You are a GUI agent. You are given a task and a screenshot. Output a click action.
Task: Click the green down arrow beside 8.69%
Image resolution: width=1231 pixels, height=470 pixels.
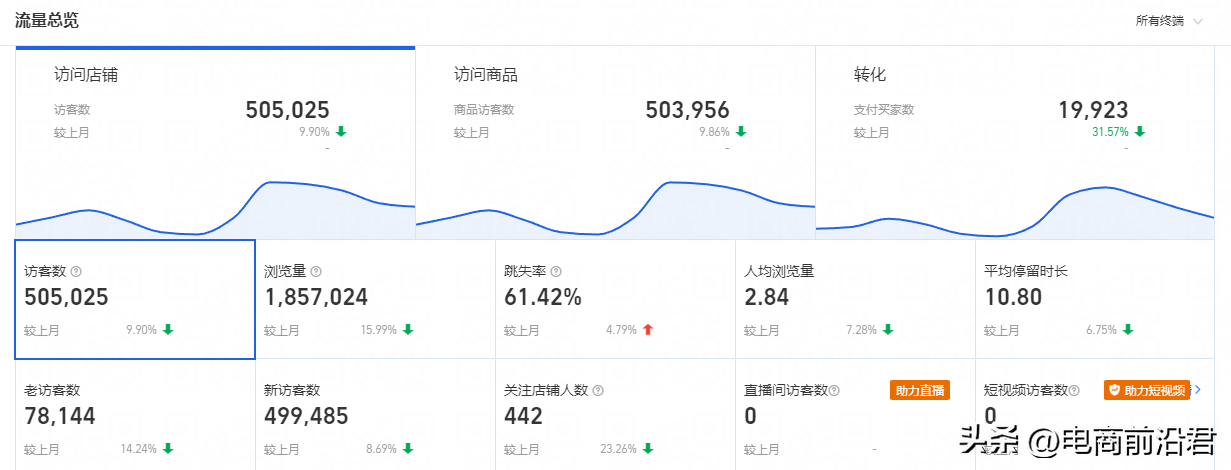point(408,448)
